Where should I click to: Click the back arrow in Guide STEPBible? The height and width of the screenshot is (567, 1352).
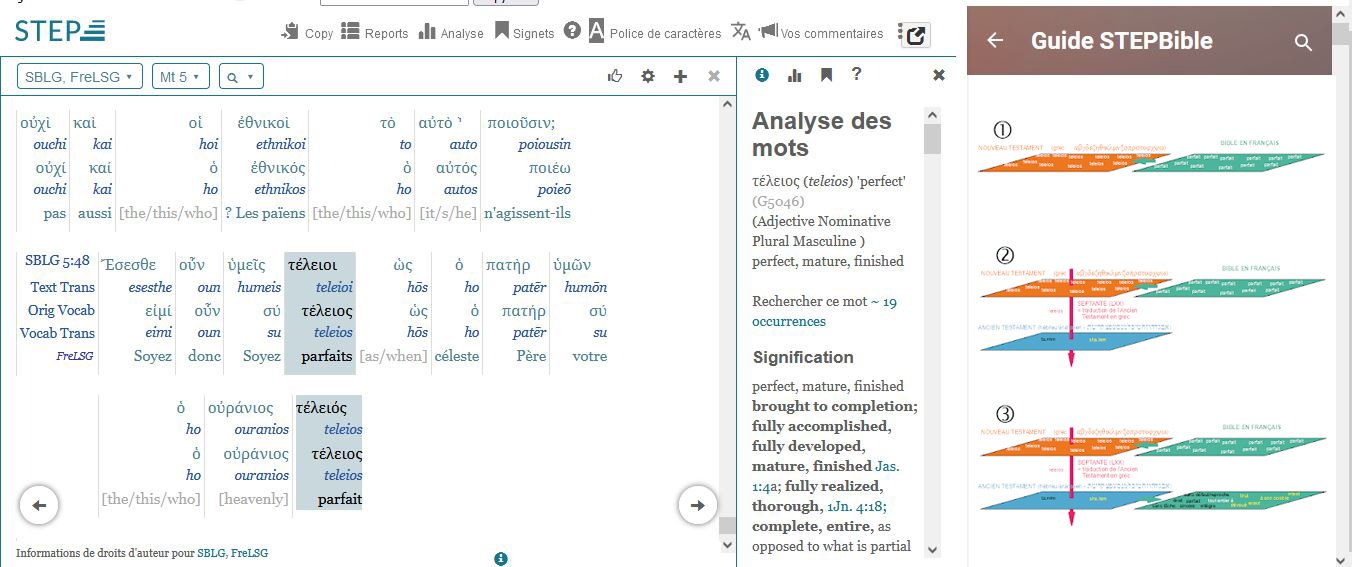[994, 41]
